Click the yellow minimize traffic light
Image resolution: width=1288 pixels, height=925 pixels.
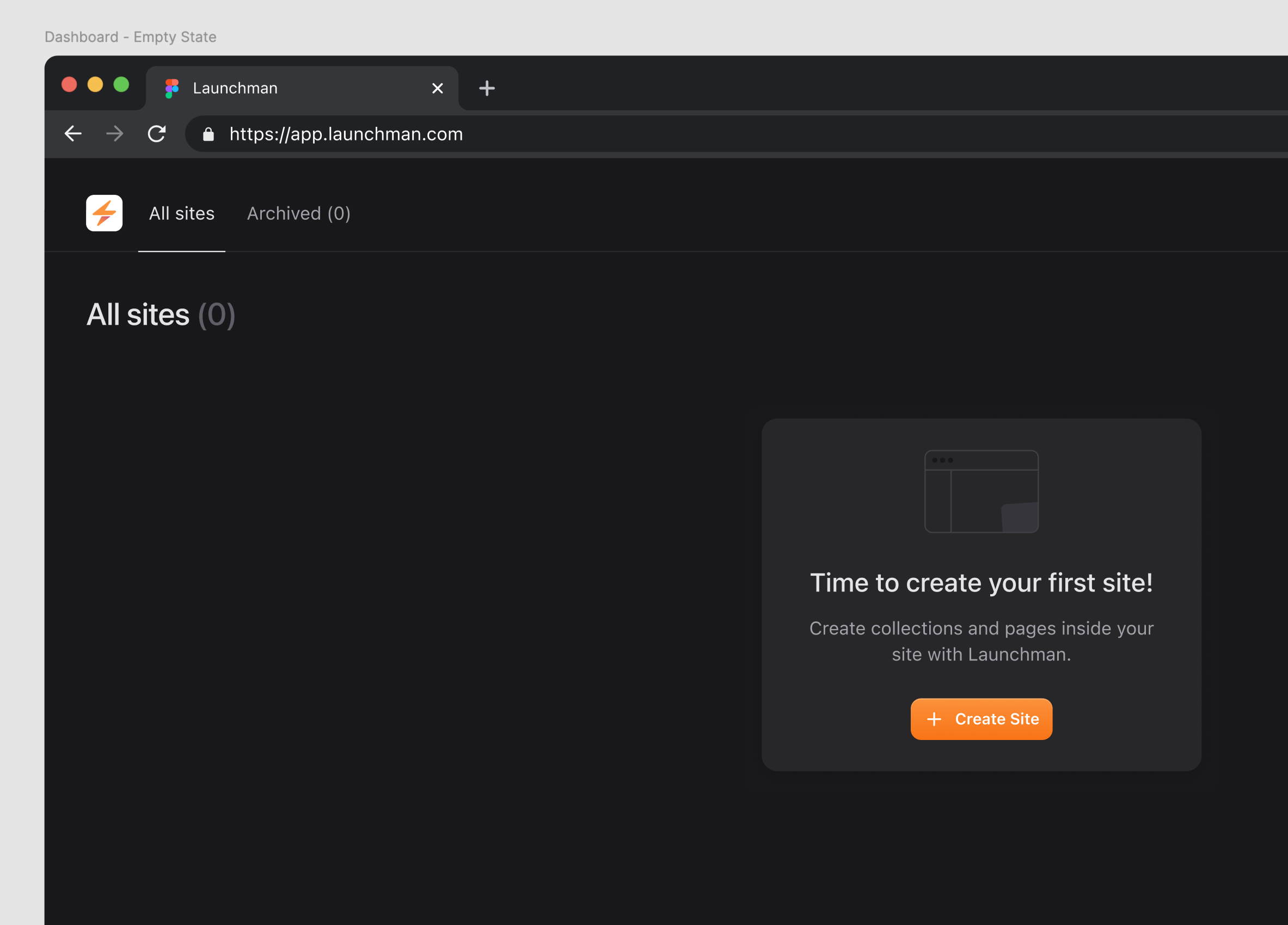(x=95, y=84)
